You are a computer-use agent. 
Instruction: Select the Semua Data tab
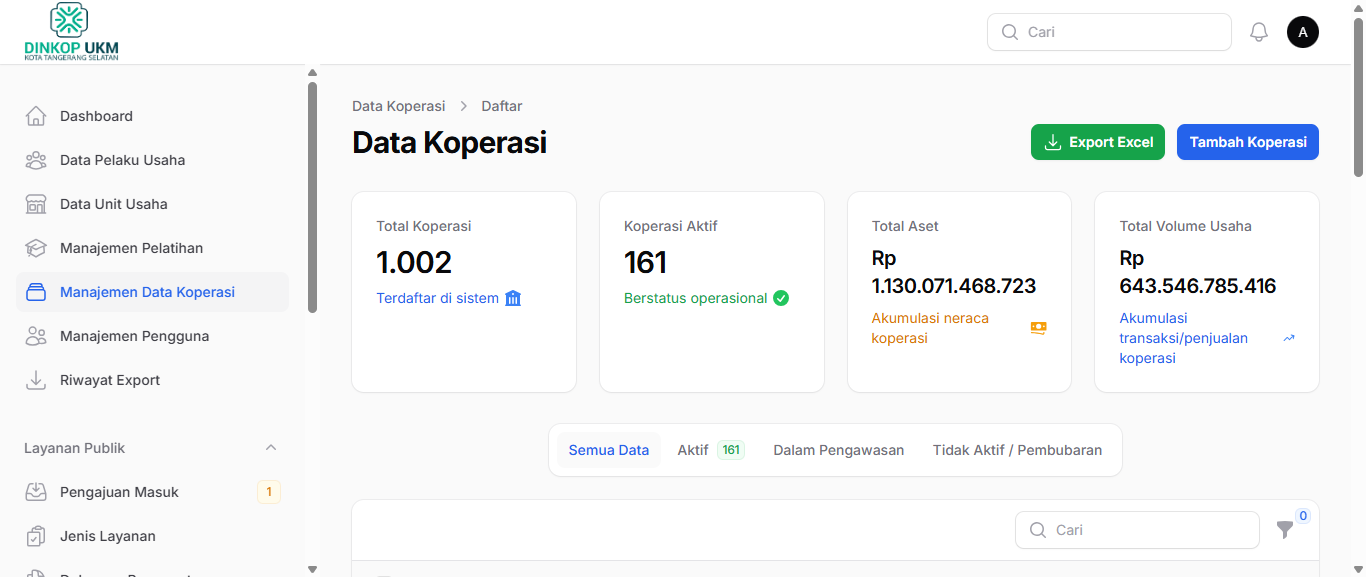click(x=609, y=450)
